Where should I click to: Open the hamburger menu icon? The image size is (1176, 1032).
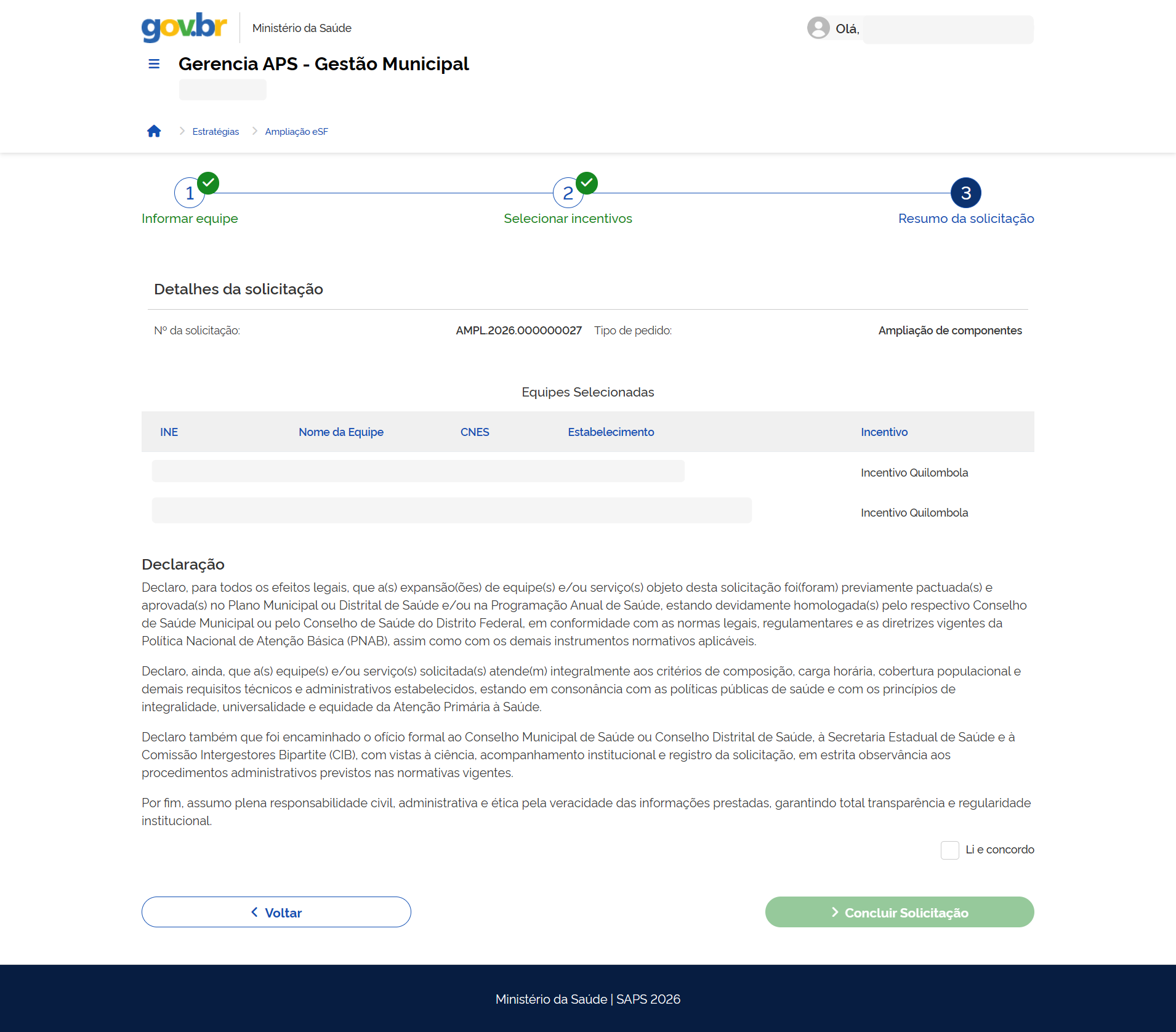click(x=154, y=64)
